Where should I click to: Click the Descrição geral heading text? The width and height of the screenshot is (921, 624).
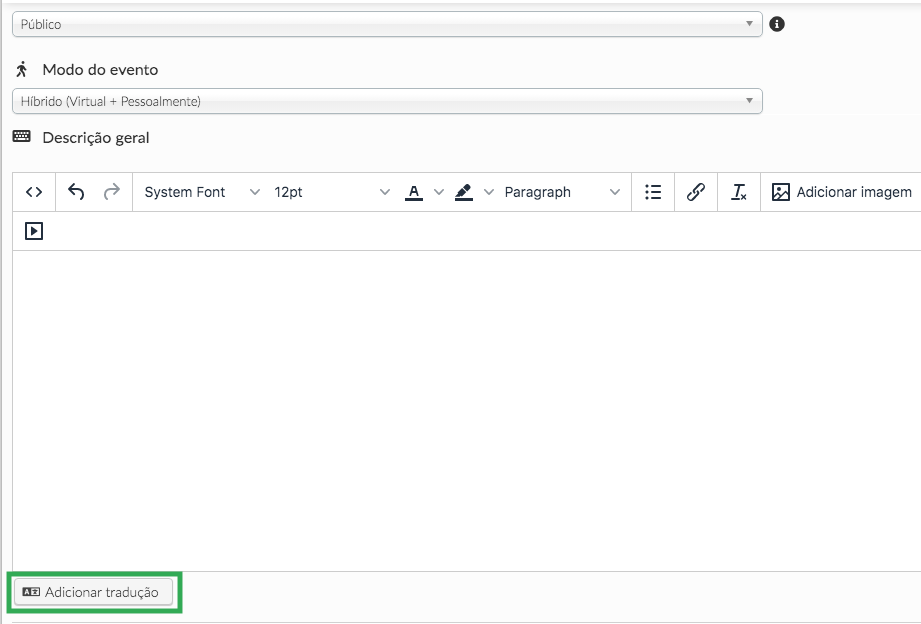[96, 137]
